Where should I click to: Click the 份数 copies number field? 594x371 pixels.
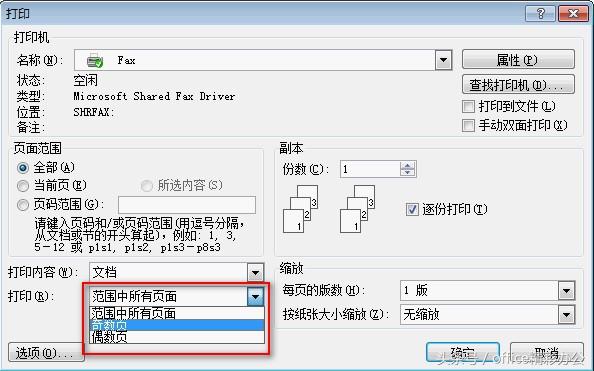370,169
